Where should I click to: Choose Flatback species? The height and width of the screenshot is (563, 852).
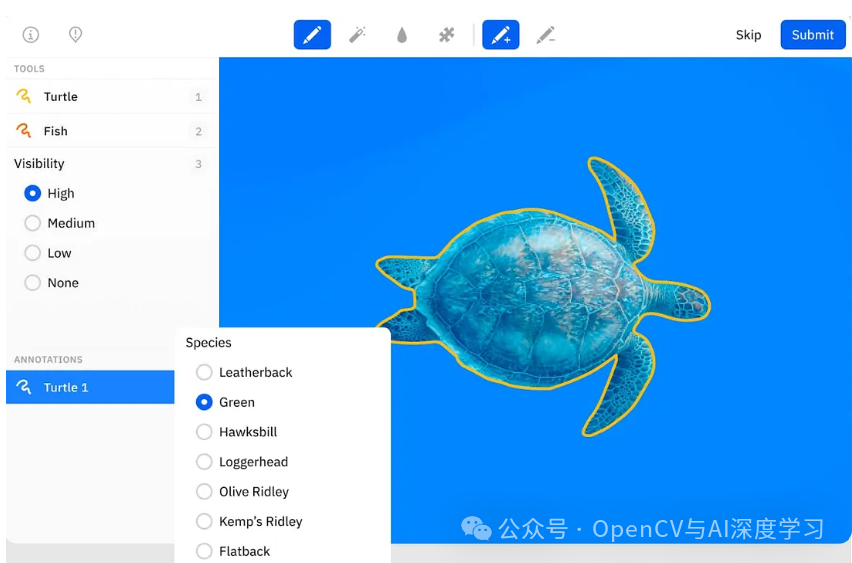coord(204,551)
